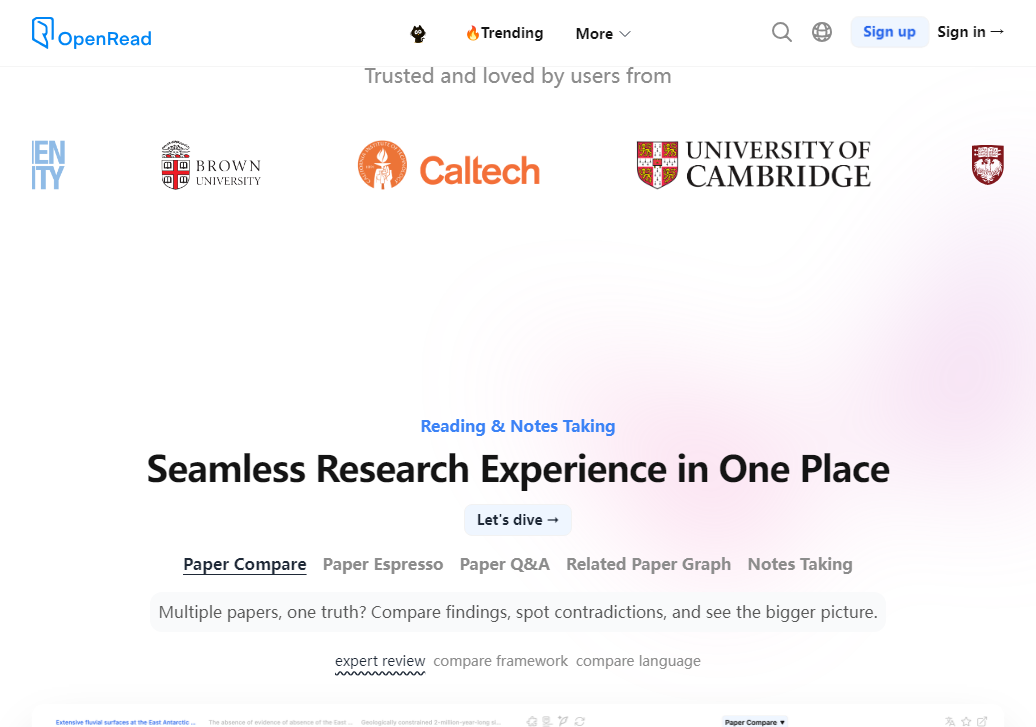Viewport: 1036px width, 727px height.
Task: Select the compare language option
Action: point(638,661)
